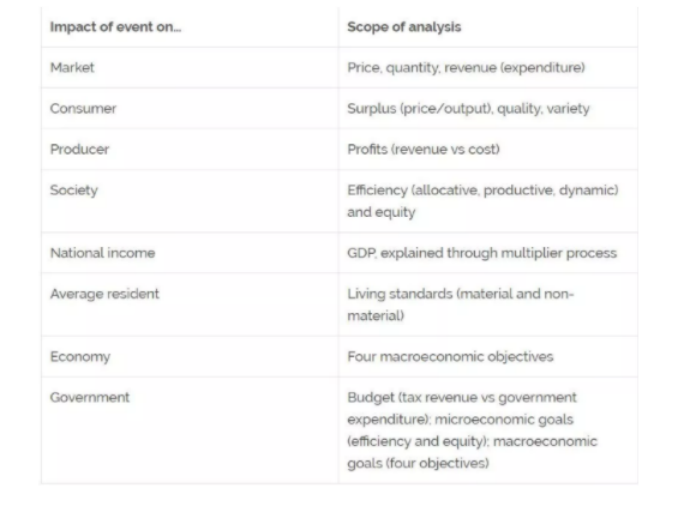Click 'and equity' text in Society row
This screenshot has height=507, width=691.
[381, 212]
